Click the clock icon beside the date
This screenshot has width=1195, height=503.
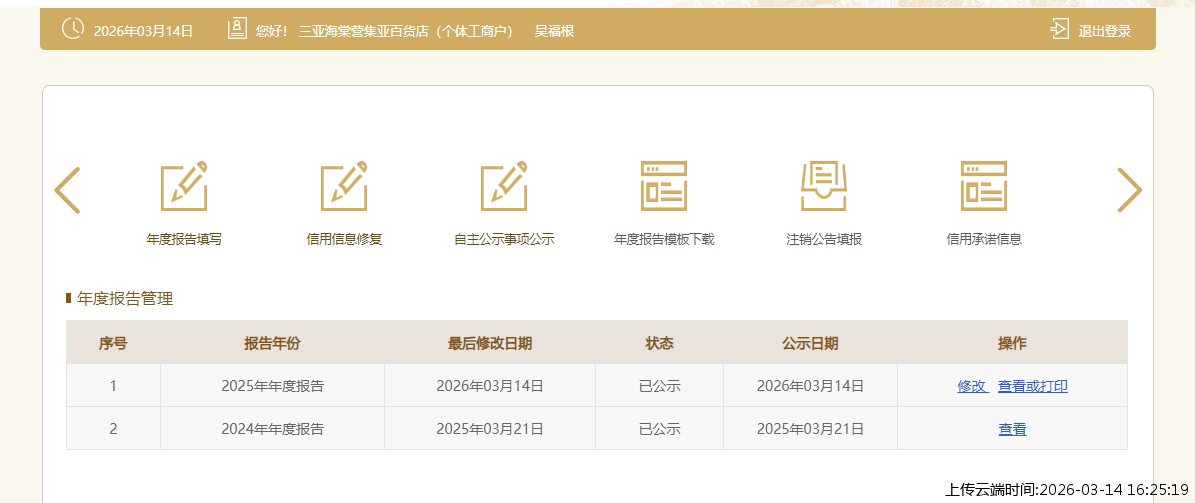pyautogui.click(x=73, y=29)
